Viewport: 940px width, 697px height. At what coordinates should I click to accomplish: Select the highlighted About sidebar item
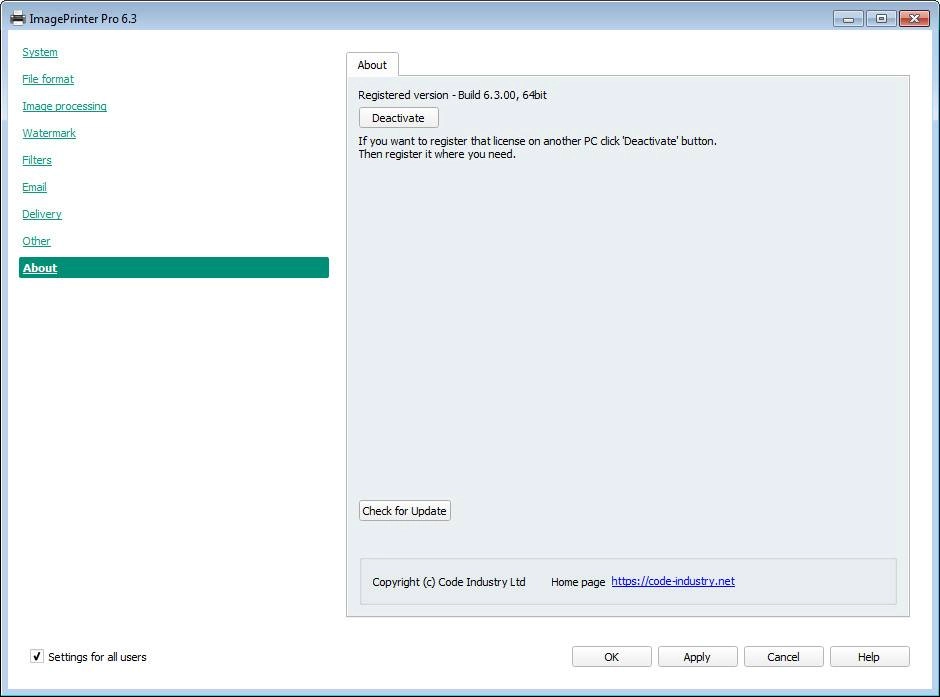[x=174, y=268]
